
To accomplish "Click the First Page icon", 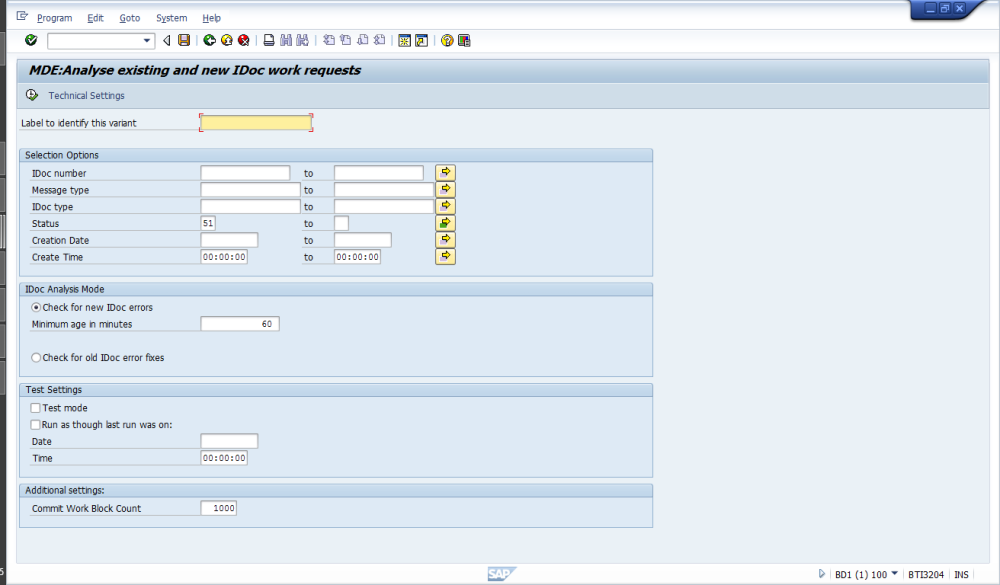I will [328, 40].
